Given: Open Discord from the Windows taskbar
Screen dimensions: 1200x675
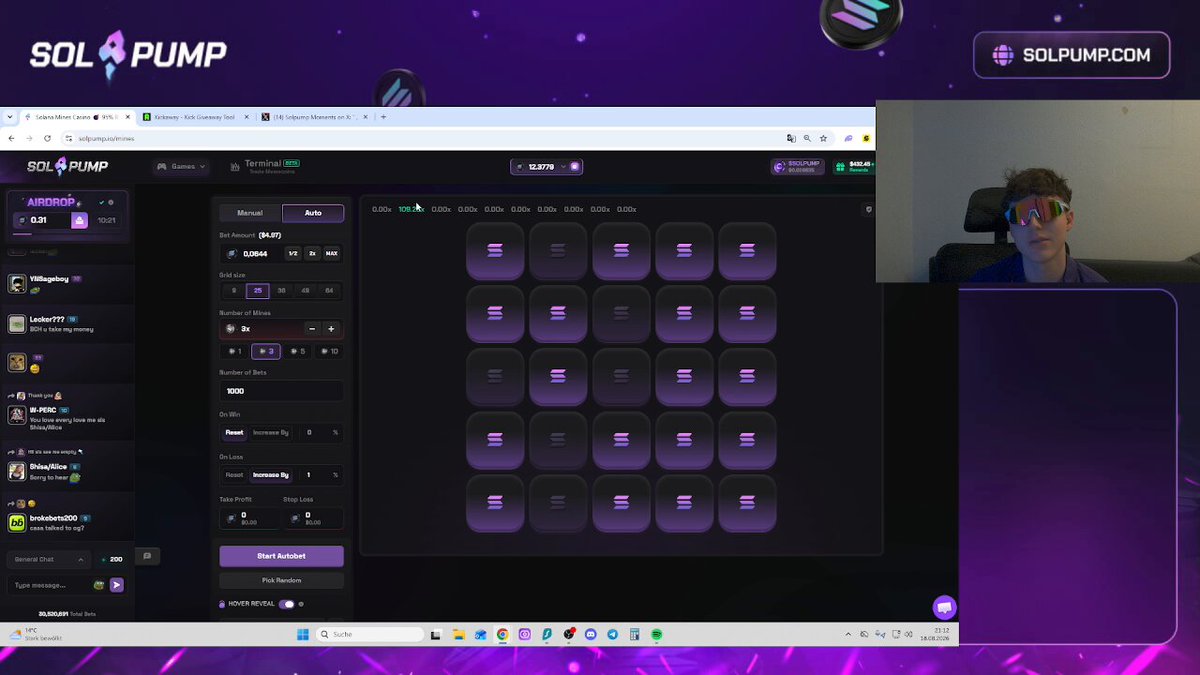Looking at the screenshot, I should coord(590,634).
